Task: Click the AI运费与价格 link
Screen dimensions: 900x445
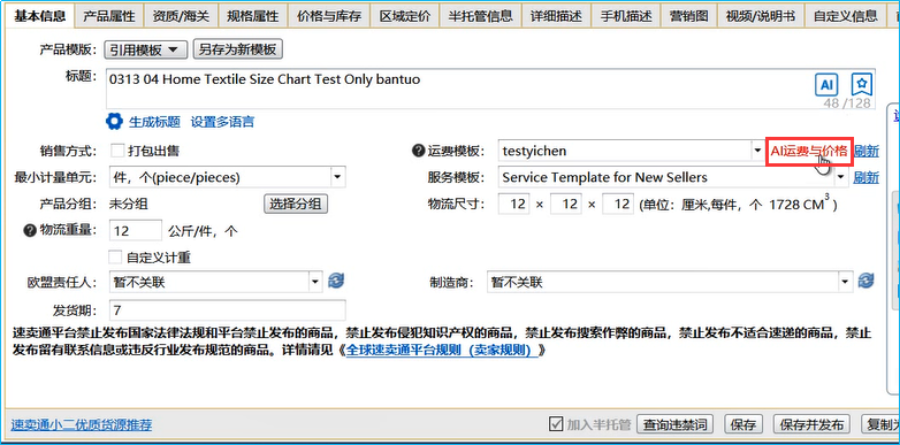Action: pos(809,151)
